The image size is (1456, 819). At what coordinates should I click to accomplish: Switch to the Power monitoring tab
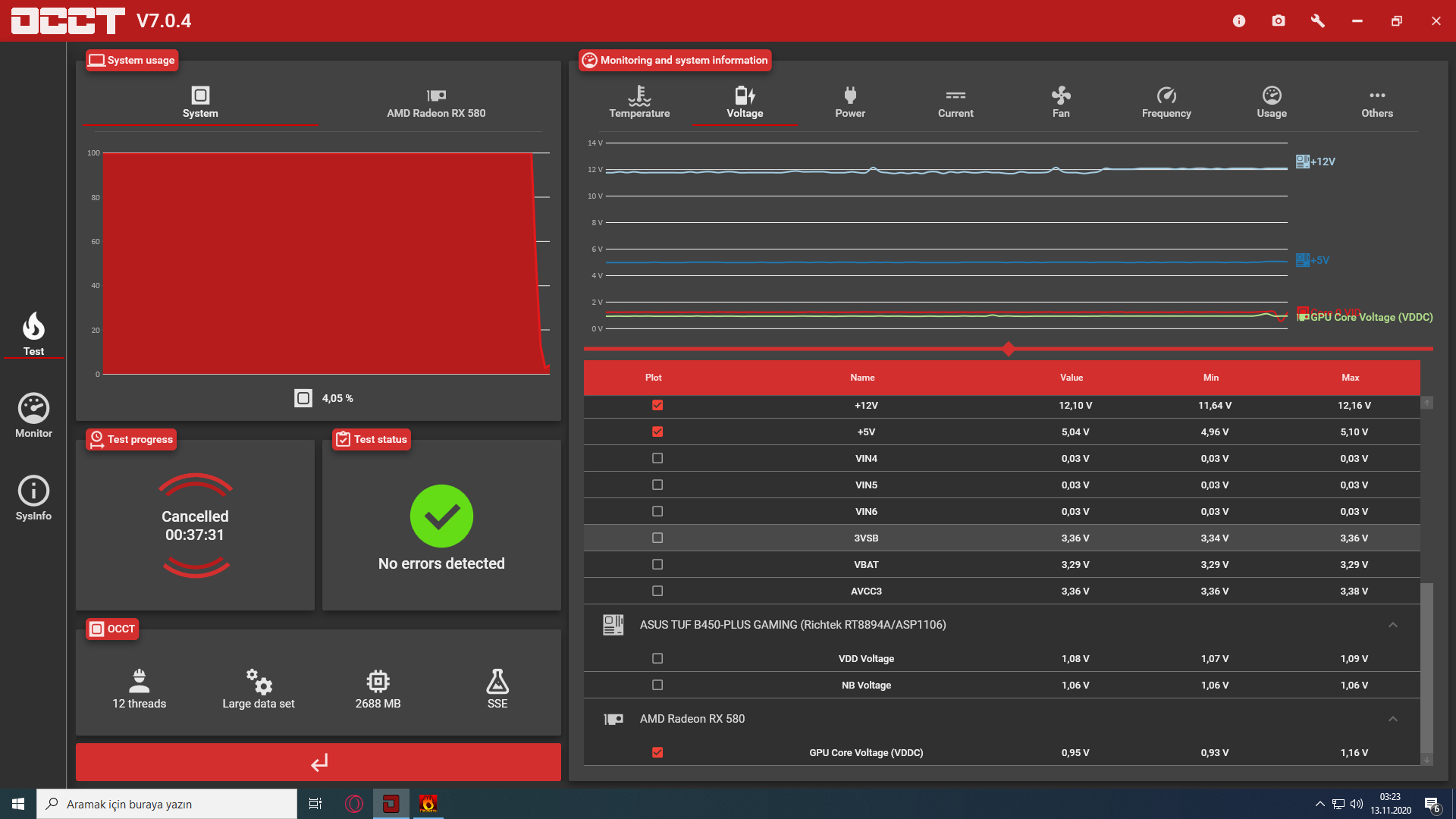[850, 102]
